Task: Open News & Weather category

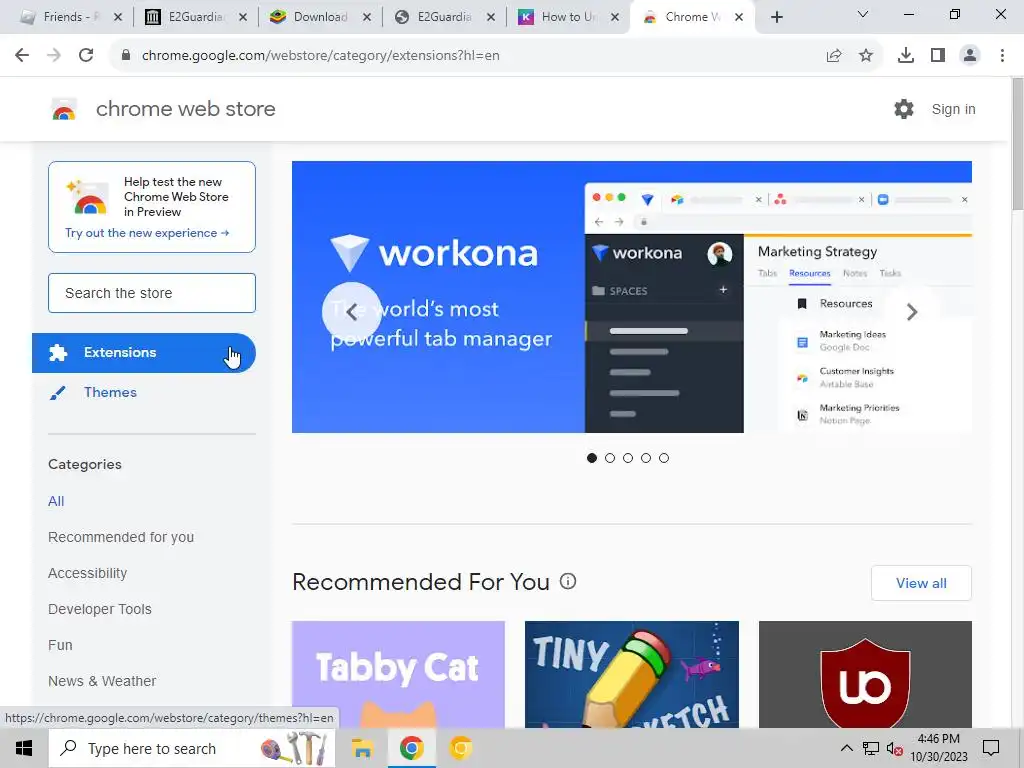Action: click(x=102, y=680)
